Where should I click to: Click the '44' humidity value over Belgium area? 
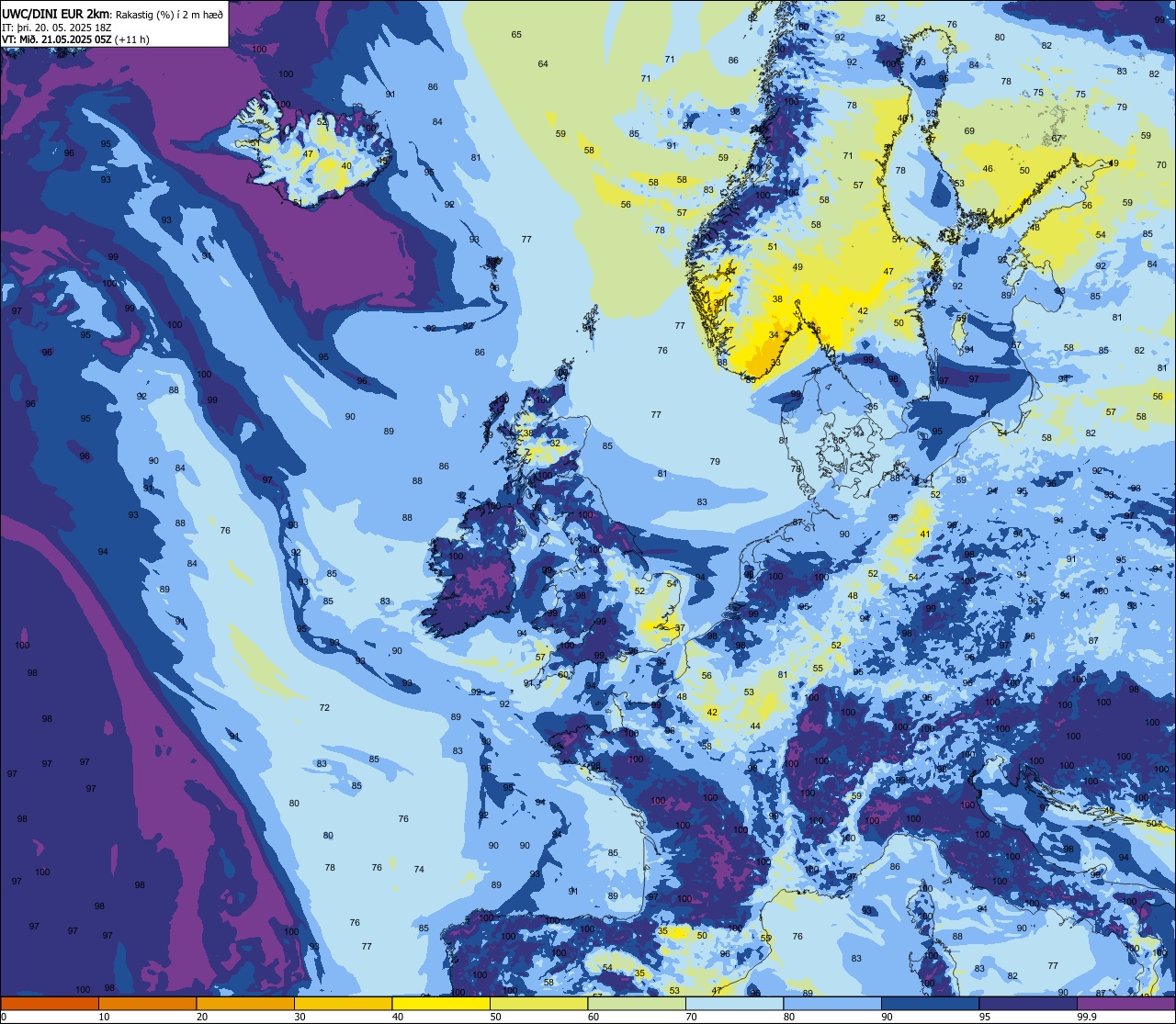click(755, 726)
